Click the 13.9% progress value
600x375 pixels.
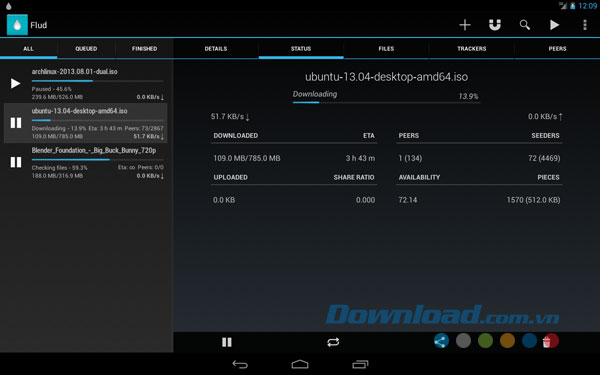coord(468,96)
